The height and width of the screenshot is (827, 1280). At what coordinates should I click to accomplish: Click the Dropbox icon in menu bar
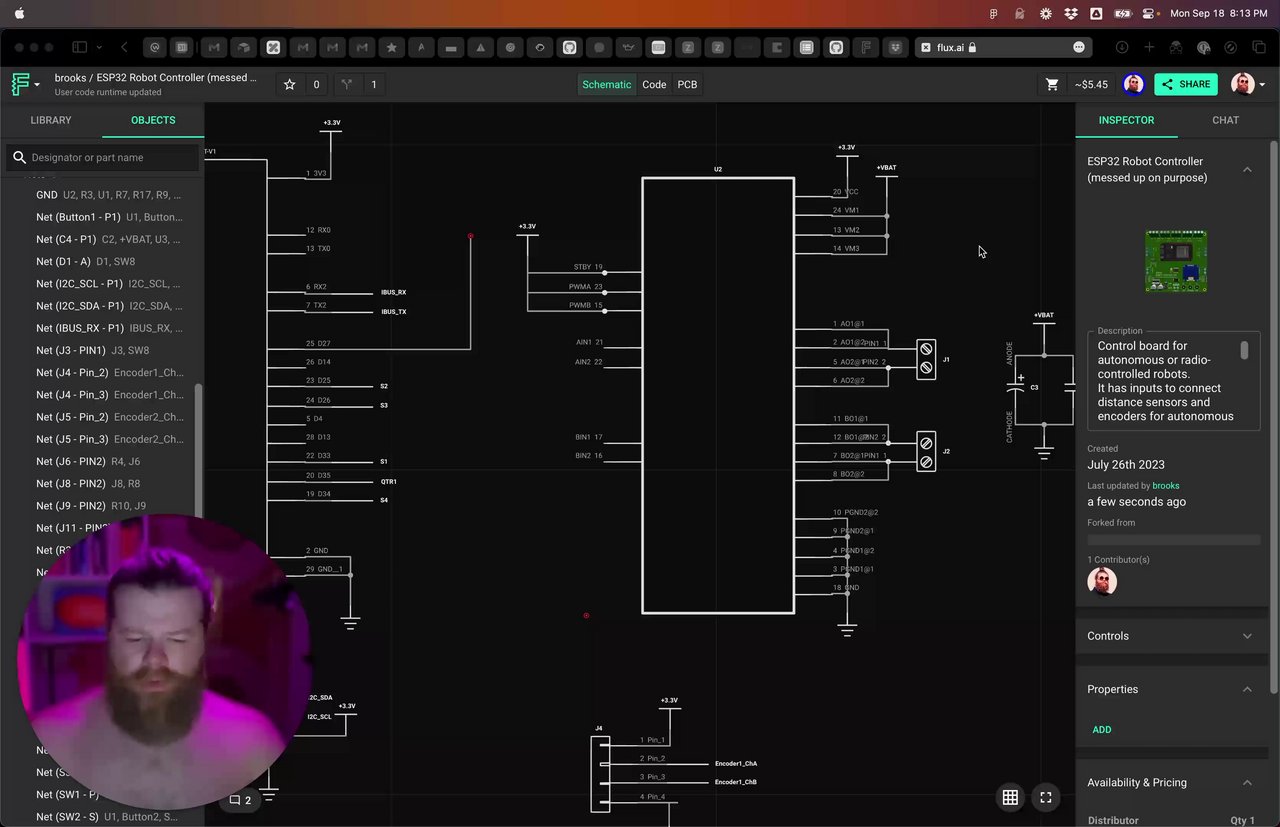[x=1071, y=13]
